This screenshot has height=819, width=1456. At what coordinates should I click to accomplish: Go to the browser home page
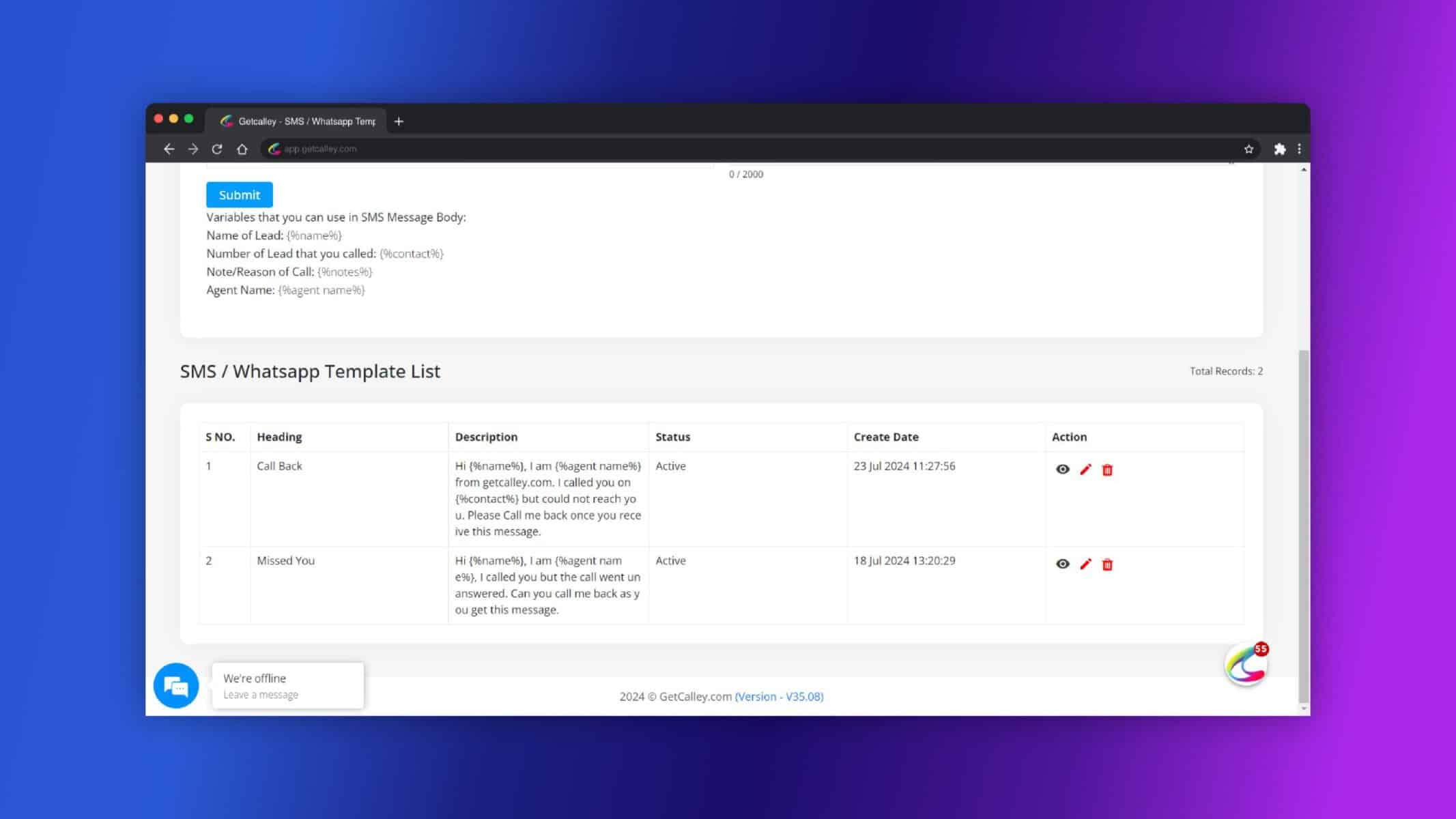(242, 149)
